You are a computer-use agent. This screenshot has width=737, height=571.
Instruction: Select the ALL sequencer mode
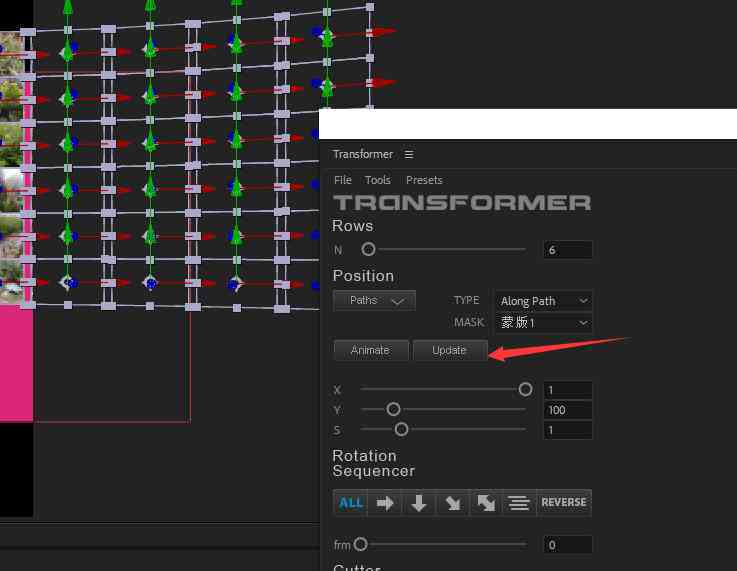[x=350, y=503]
